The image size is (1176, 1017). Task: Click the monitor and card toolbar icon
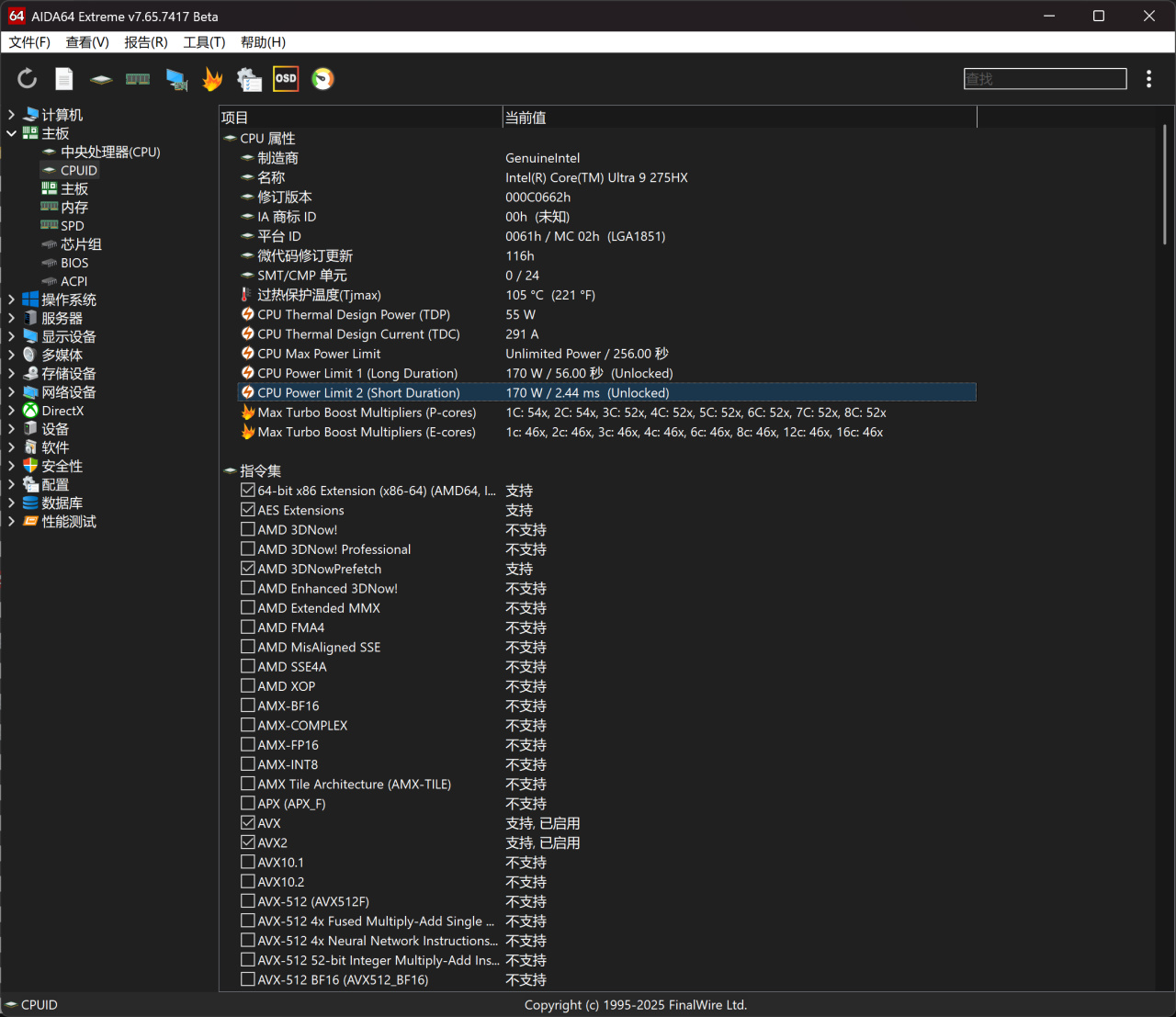point(176,80)
